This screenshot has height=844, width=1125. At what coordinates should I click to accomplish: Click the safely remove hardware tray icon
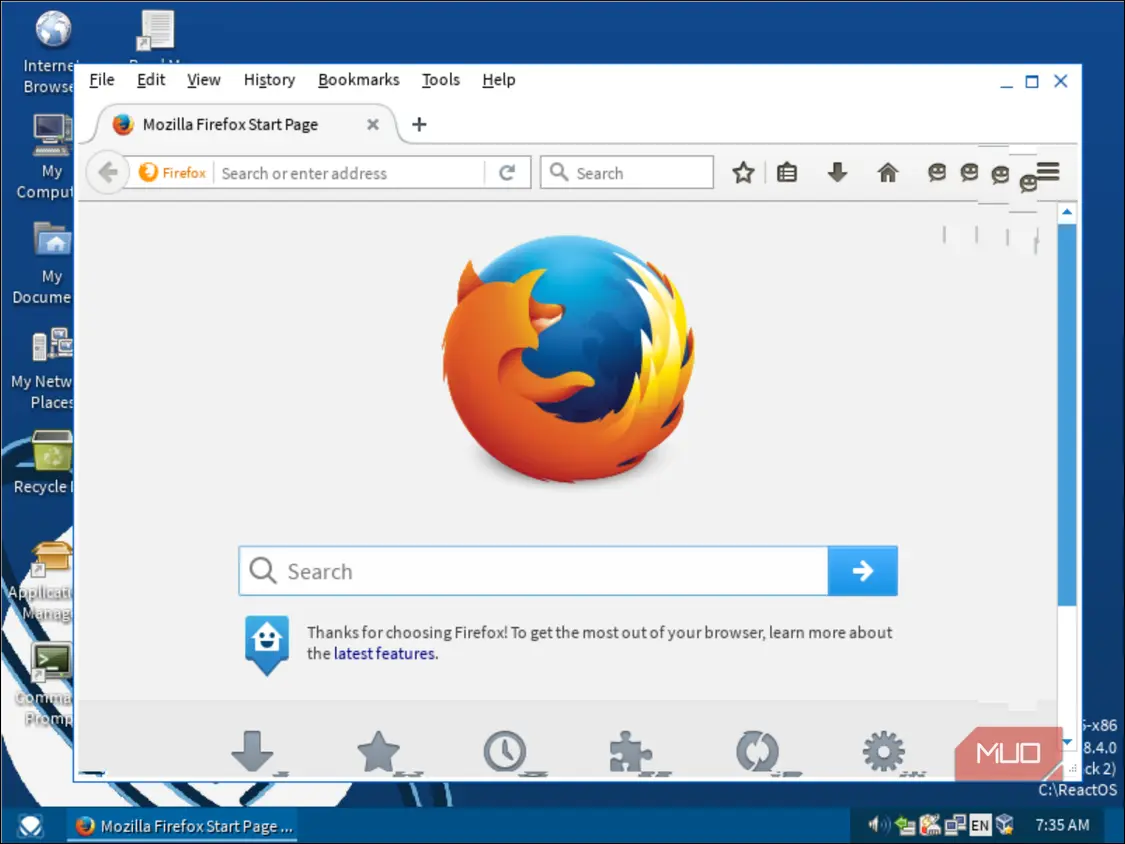905,825
